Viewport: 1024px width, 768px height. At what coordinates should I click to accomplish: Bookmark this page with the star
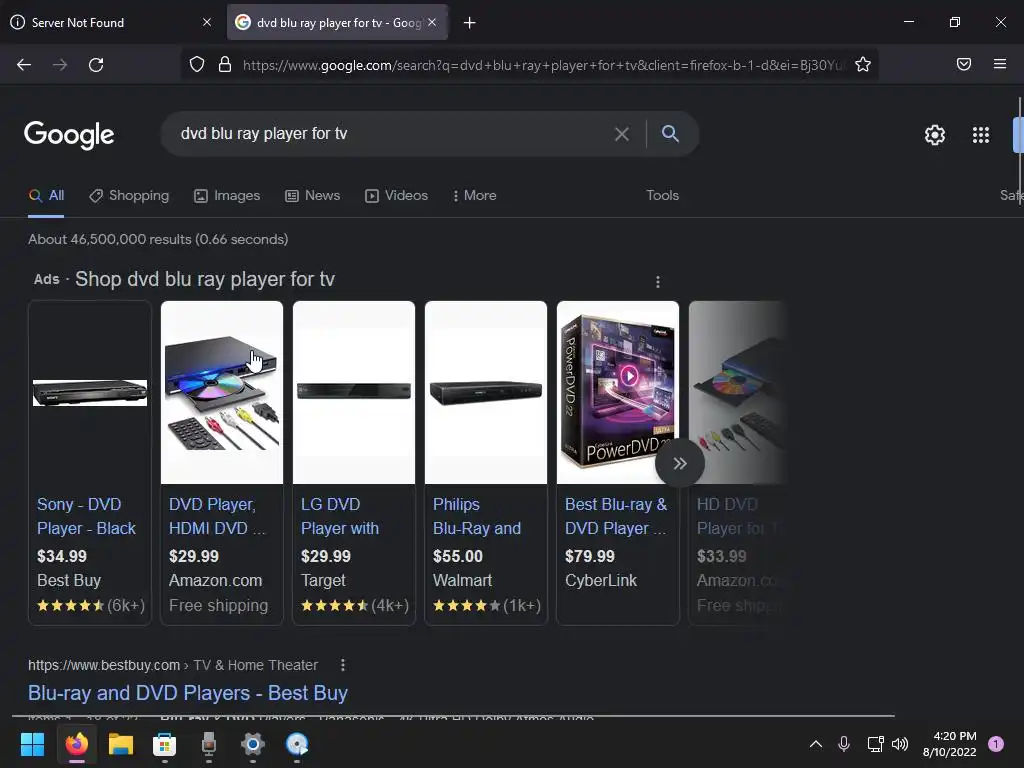[863, 64]
